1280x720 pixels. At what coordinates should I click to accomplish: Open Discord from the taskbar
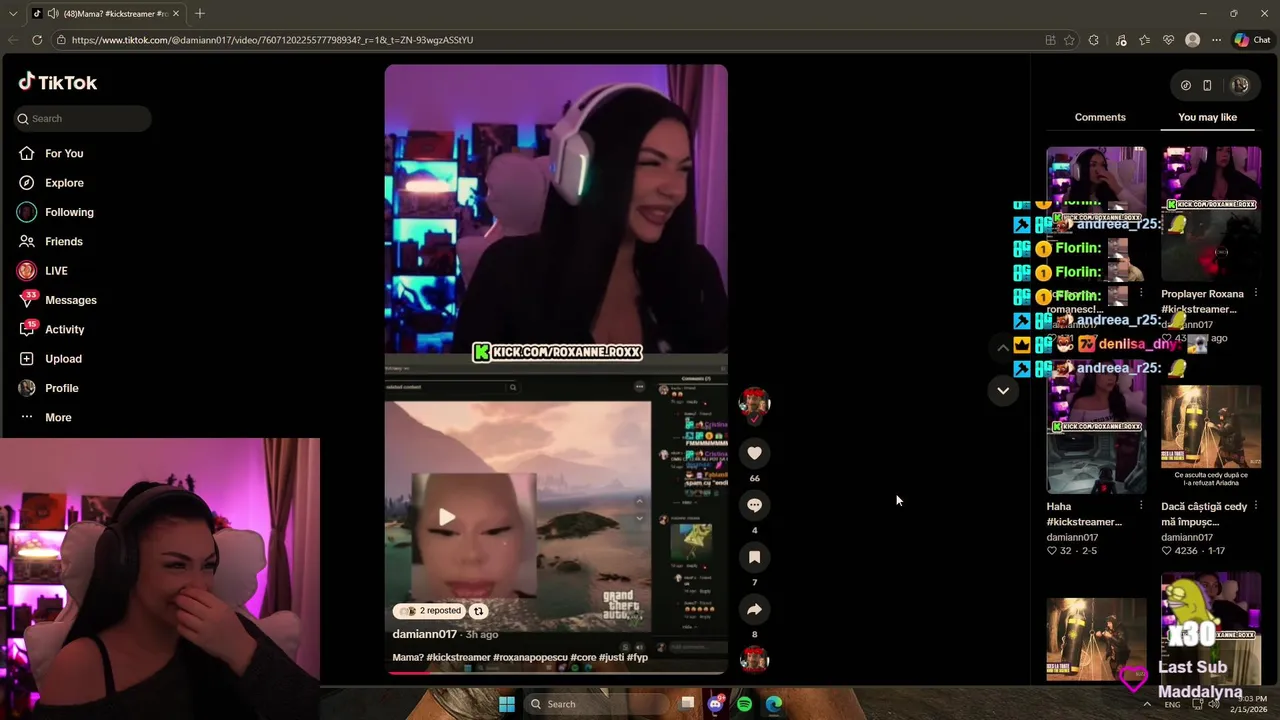click(715, 704)
